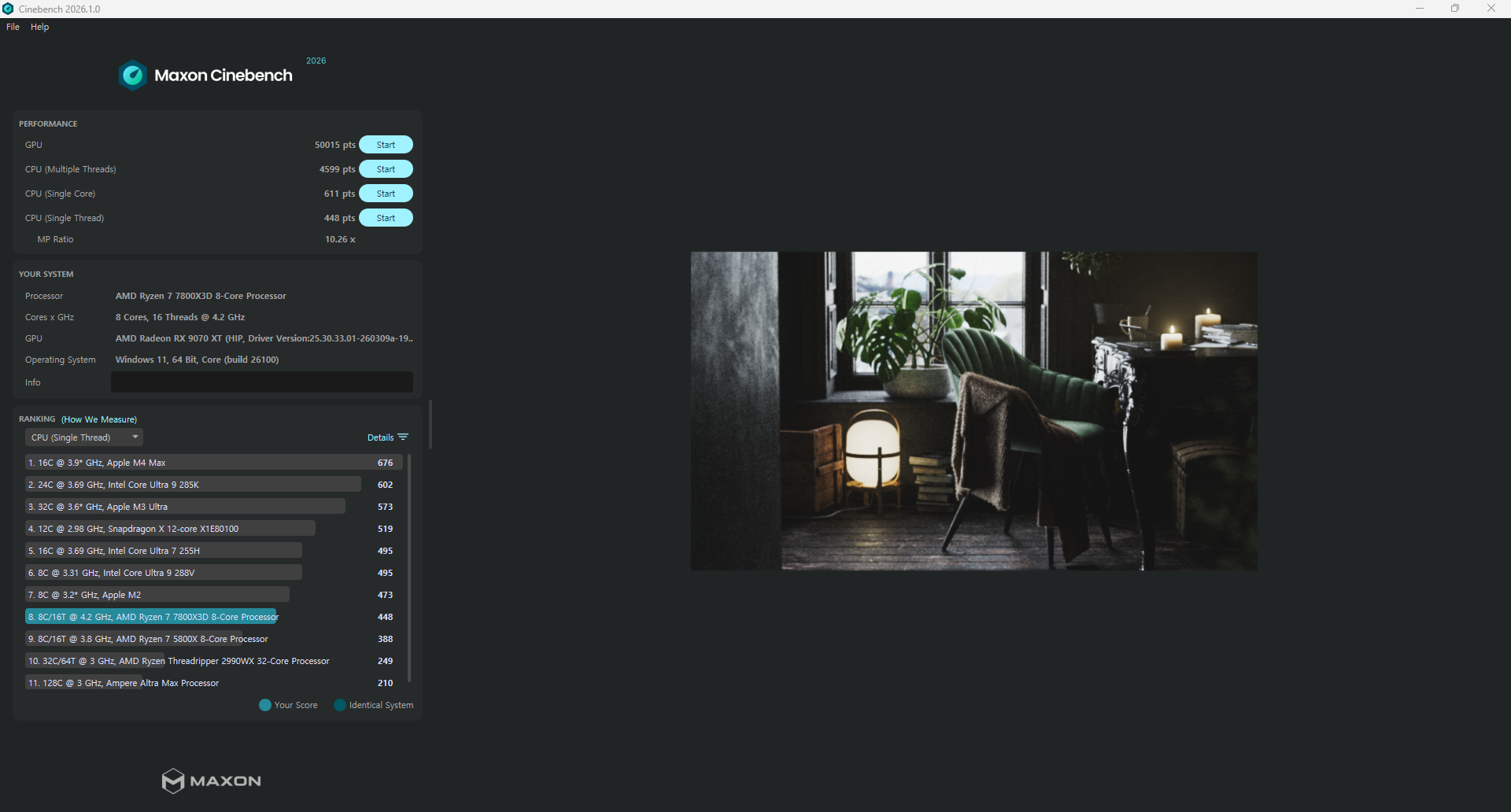The height and width of the screenshot is (812, 1511).
Task: Click the MP Ratio value 10.26 x
Action: click(x=341, y=239)
